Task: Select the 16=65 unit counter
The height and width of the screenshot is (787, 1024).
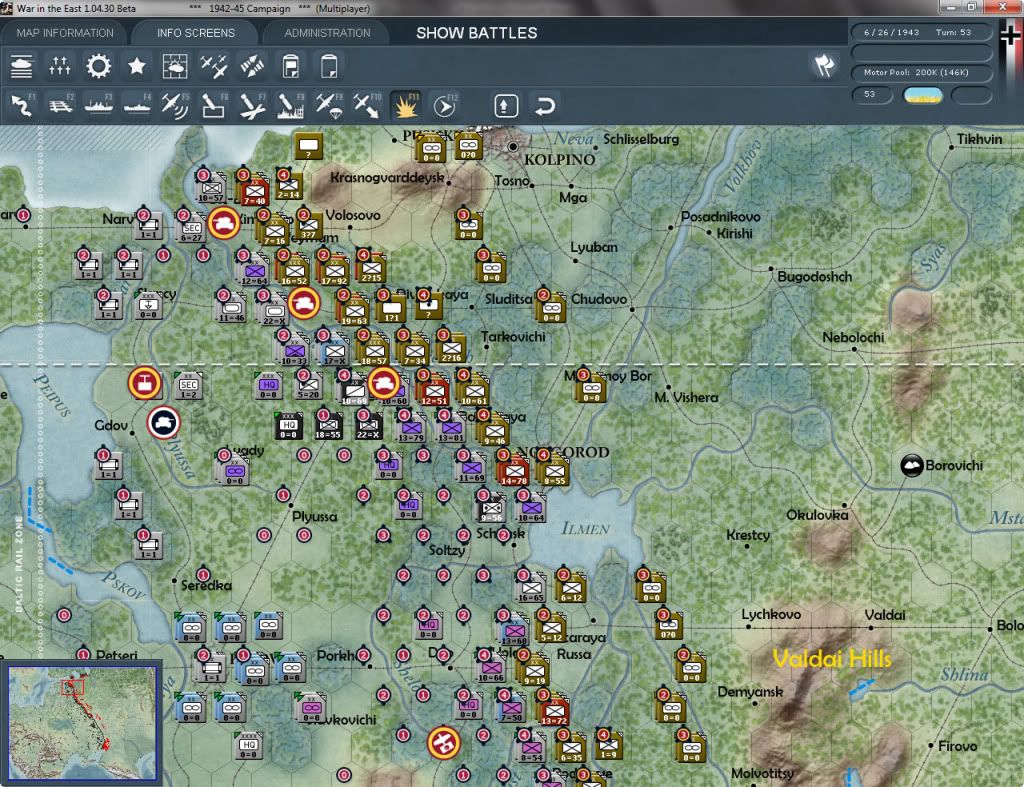Action: point(531,588)
